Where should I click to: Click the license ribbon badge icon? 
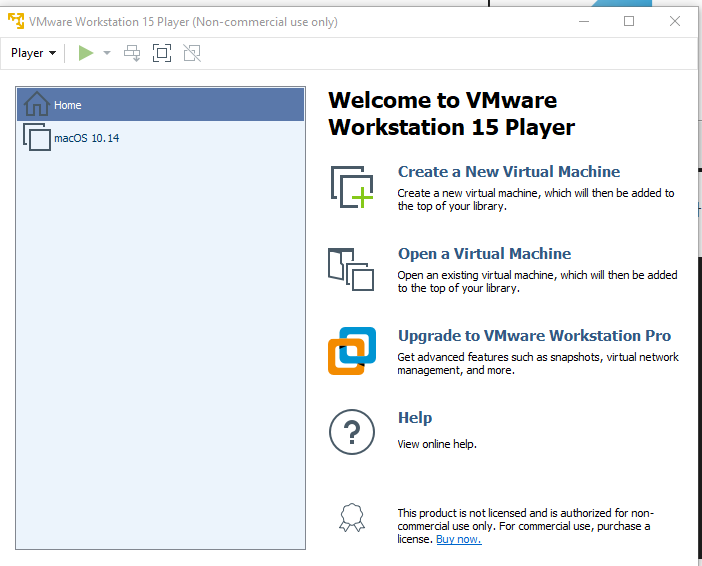[x=352, y=518]
